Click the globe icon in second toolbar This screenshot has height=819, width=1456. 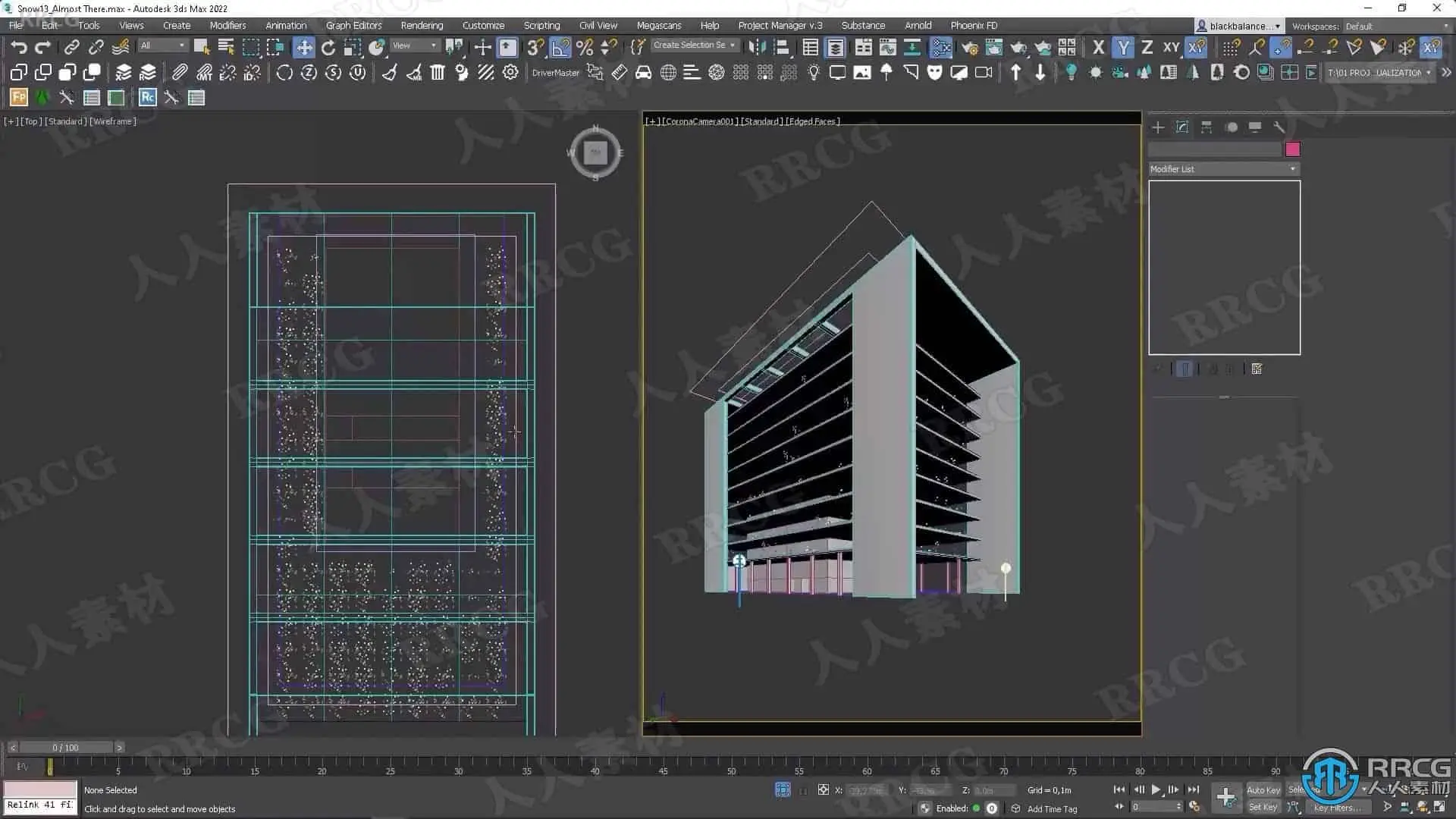pyautogui.click(x=668, y=73)
